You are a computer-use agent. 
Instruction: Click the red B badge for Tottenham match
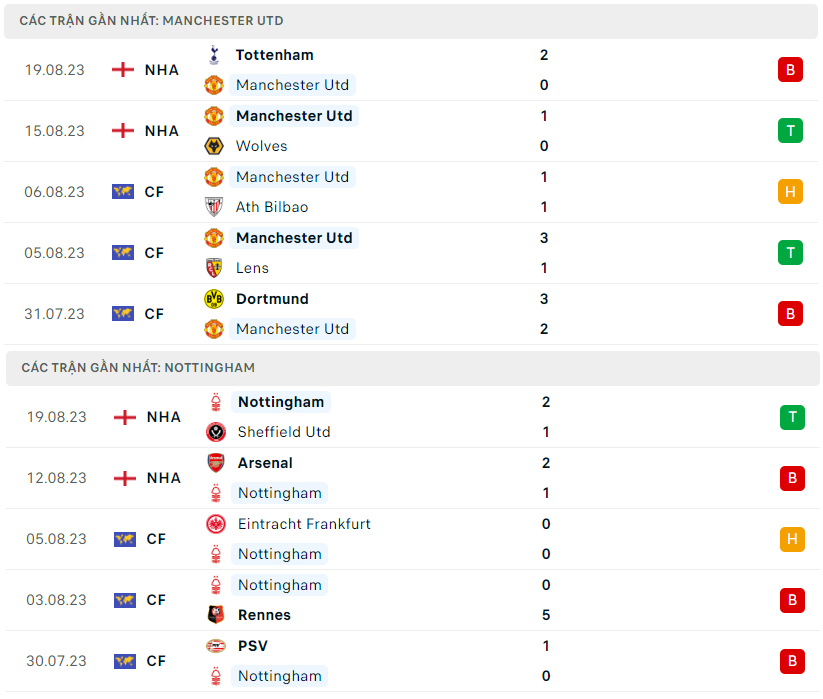click(x=790, y=70)
